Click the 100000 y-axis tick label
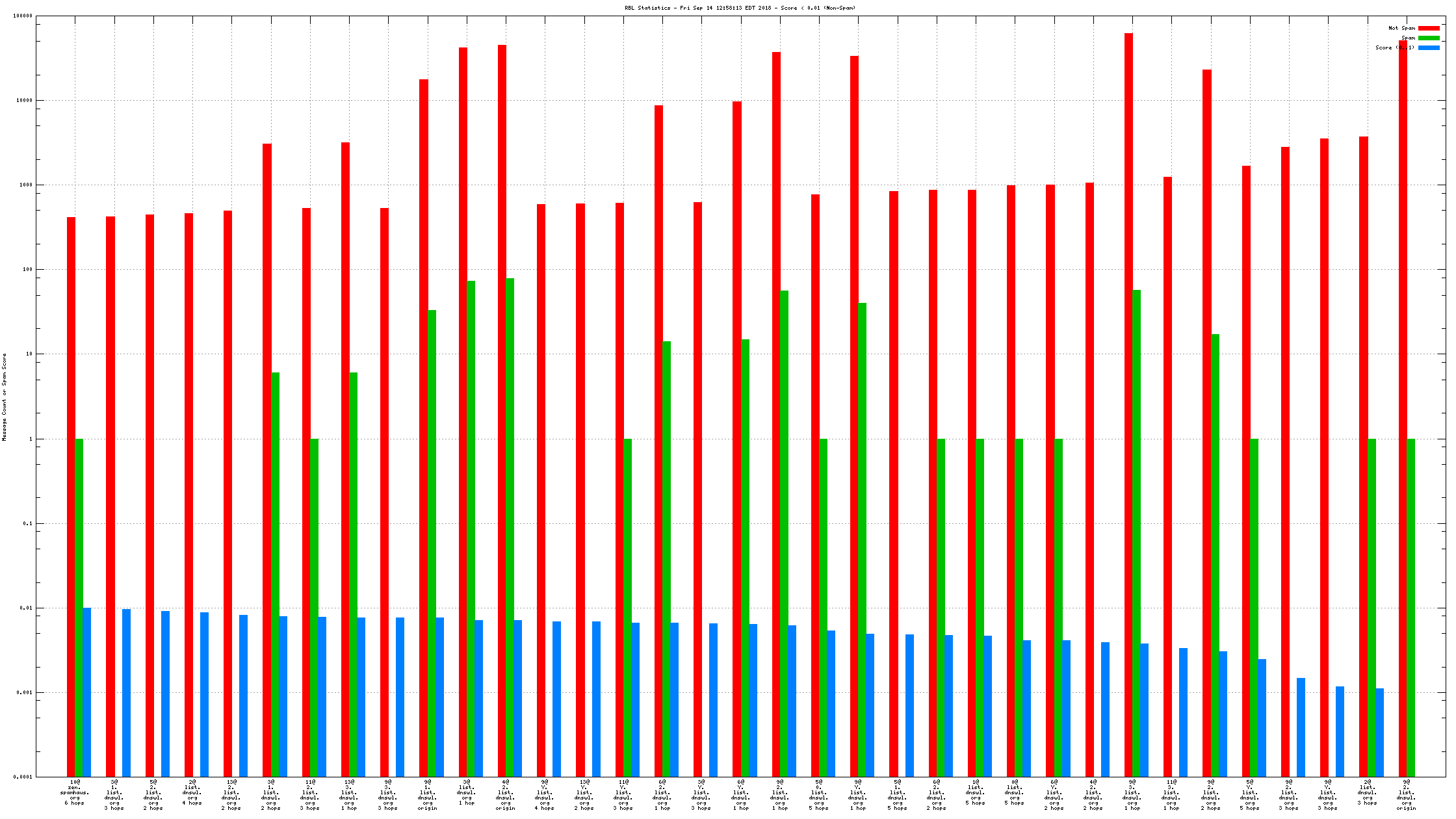This screenshot has width=1456, height=819. (x=23, y=16)
